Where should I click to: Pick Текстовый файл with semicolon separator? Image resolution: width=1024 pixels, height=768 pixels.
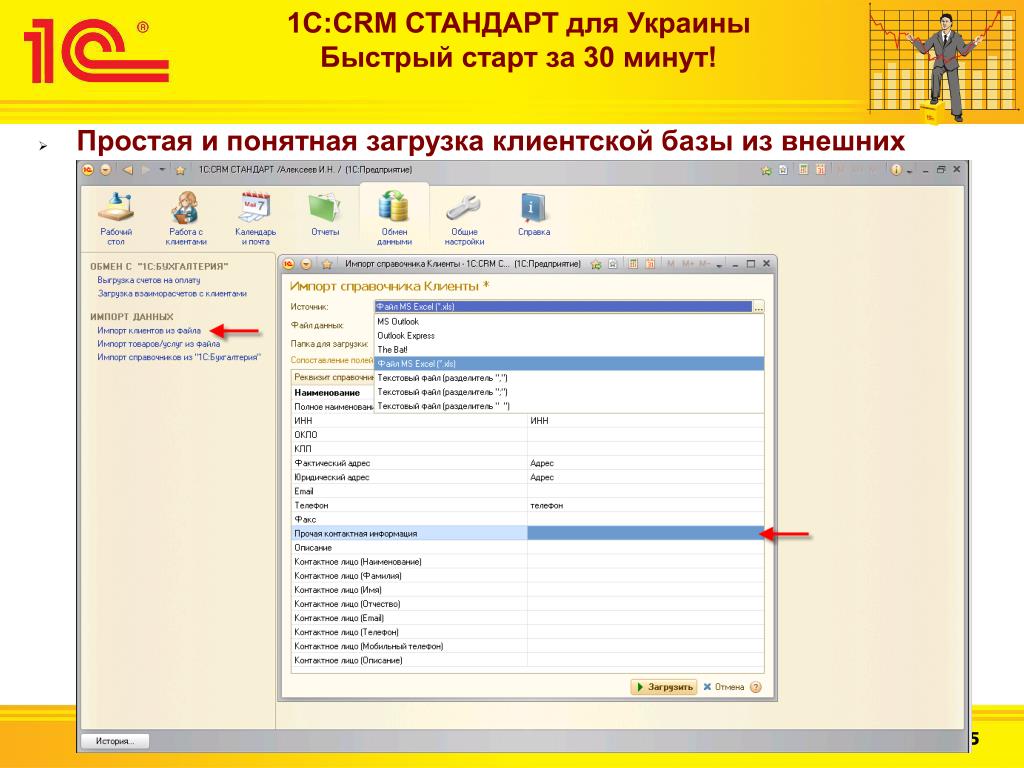tap(569, 392)
